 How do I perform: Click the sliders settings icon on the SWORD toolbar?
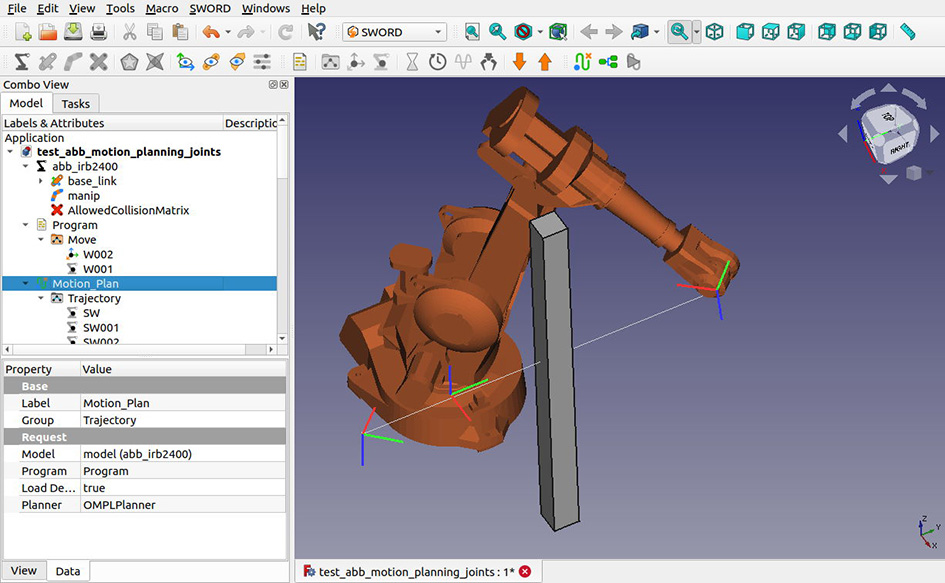pyautogui.click(x=261, y=61)
